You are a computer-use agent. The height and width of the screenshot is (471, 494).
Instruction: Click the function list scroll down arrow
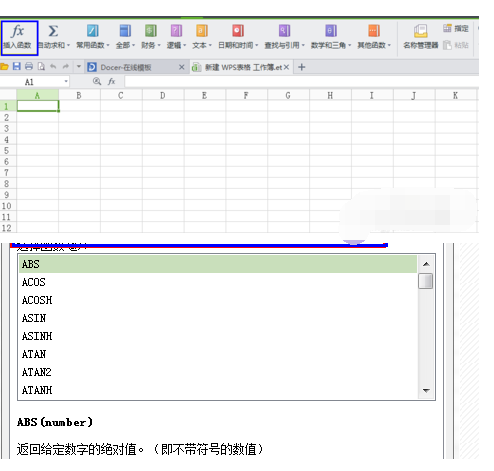tap(426, 390)
